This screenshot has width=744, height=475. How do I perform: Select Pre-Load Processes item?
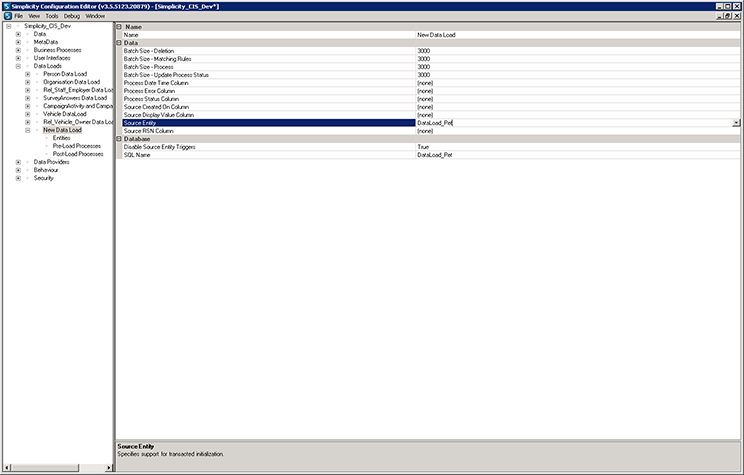[x=76, y=146]
